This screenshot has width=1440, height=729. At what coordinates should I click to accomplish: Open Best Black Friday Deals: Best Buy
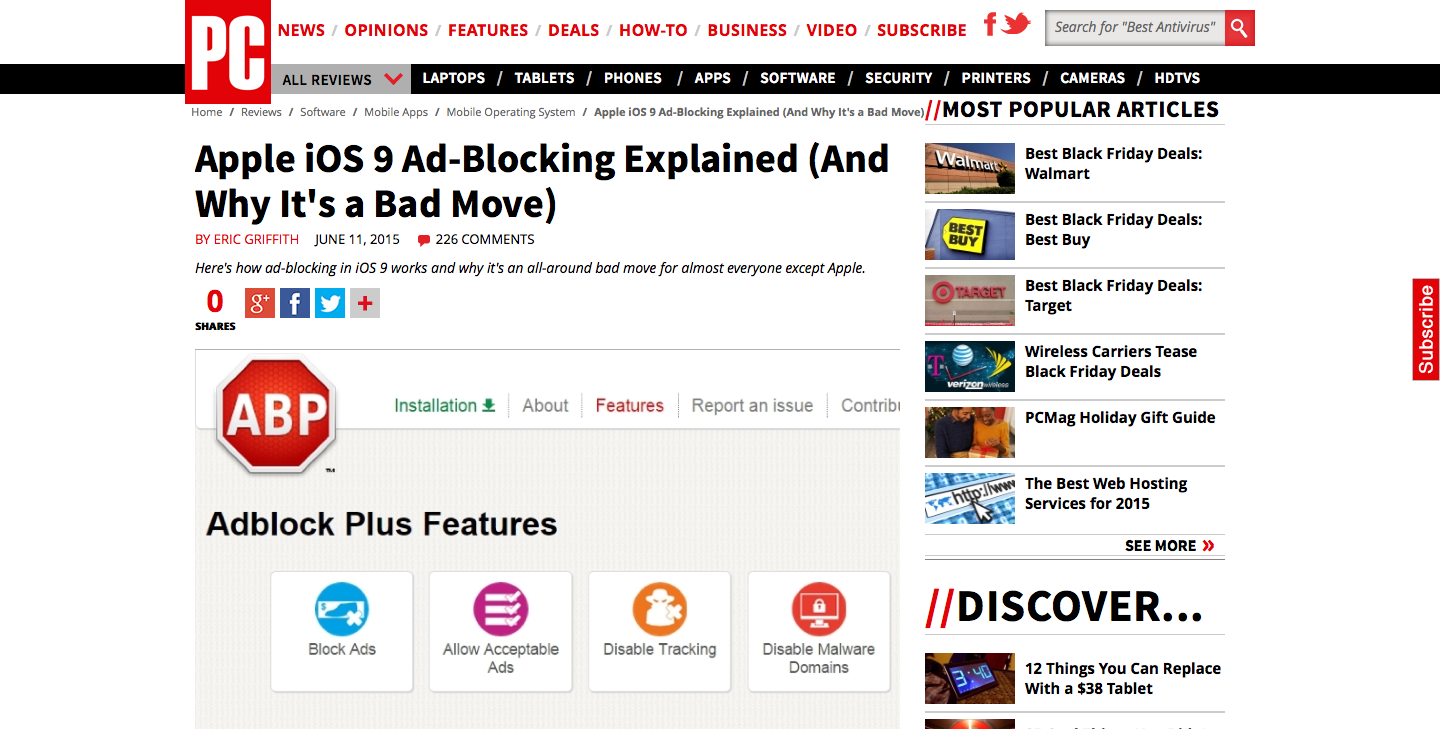(x=1114, y=230)
